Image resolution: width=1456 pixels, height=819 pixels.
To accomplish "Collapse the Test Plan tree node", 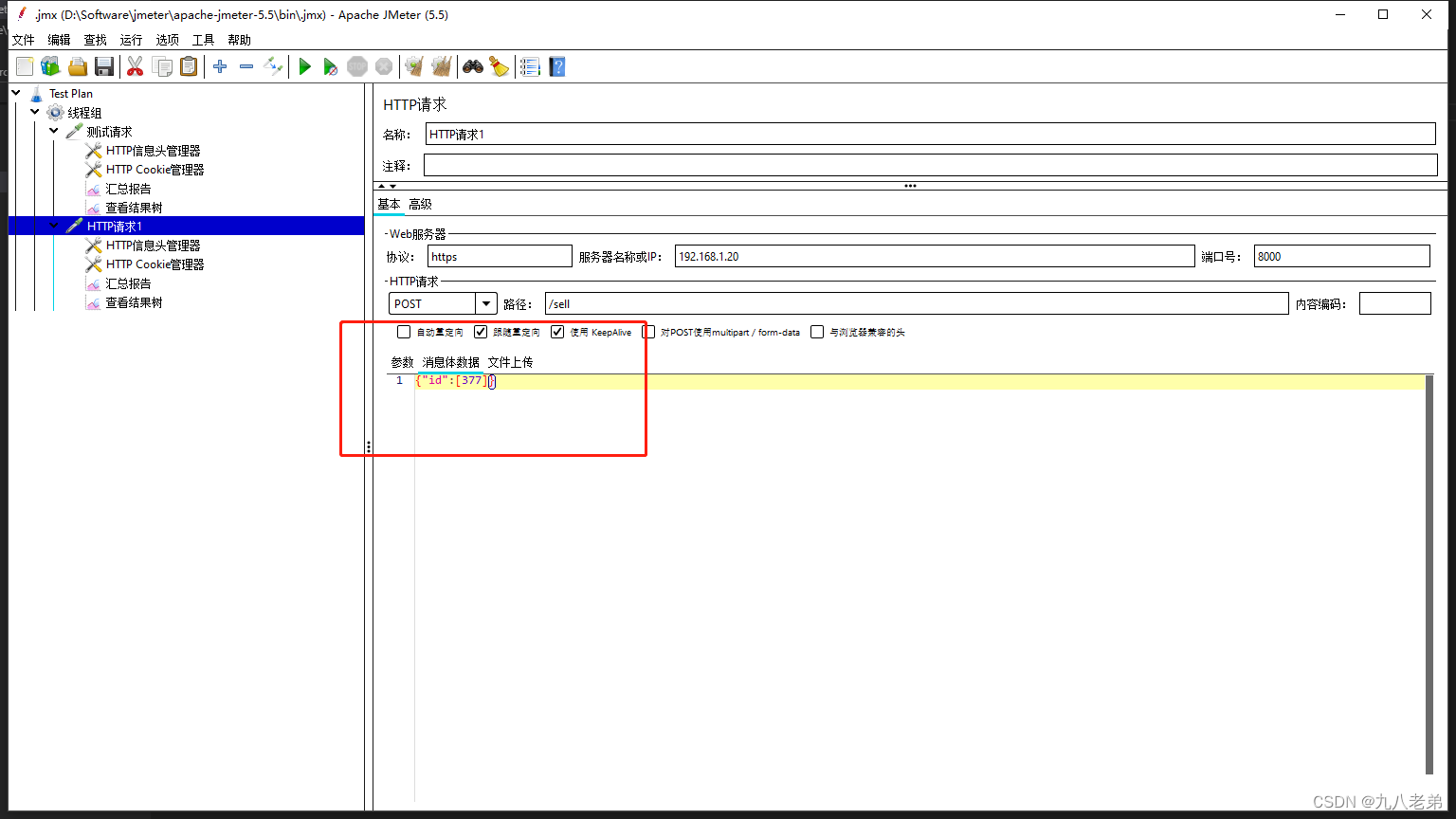I will 16,93.
